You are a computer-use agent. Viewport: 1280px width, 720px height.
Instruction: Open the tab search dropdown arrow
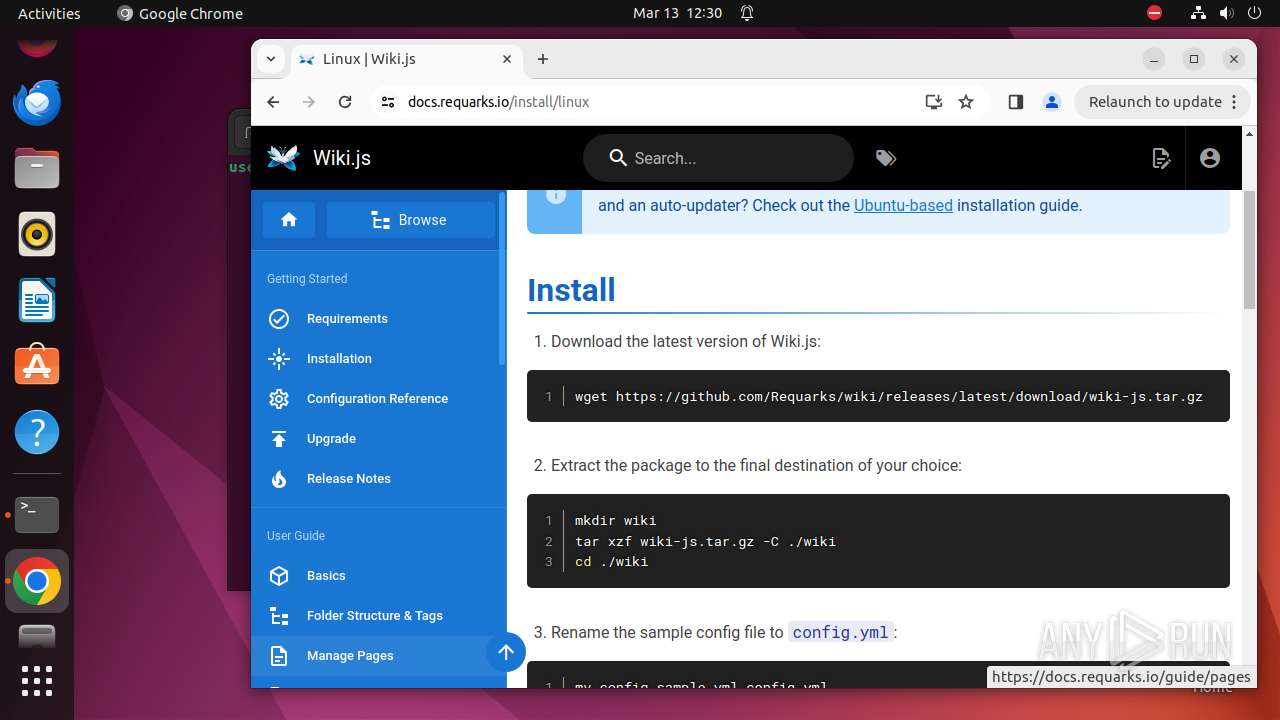pyautogui.click(x=270, y=59)
